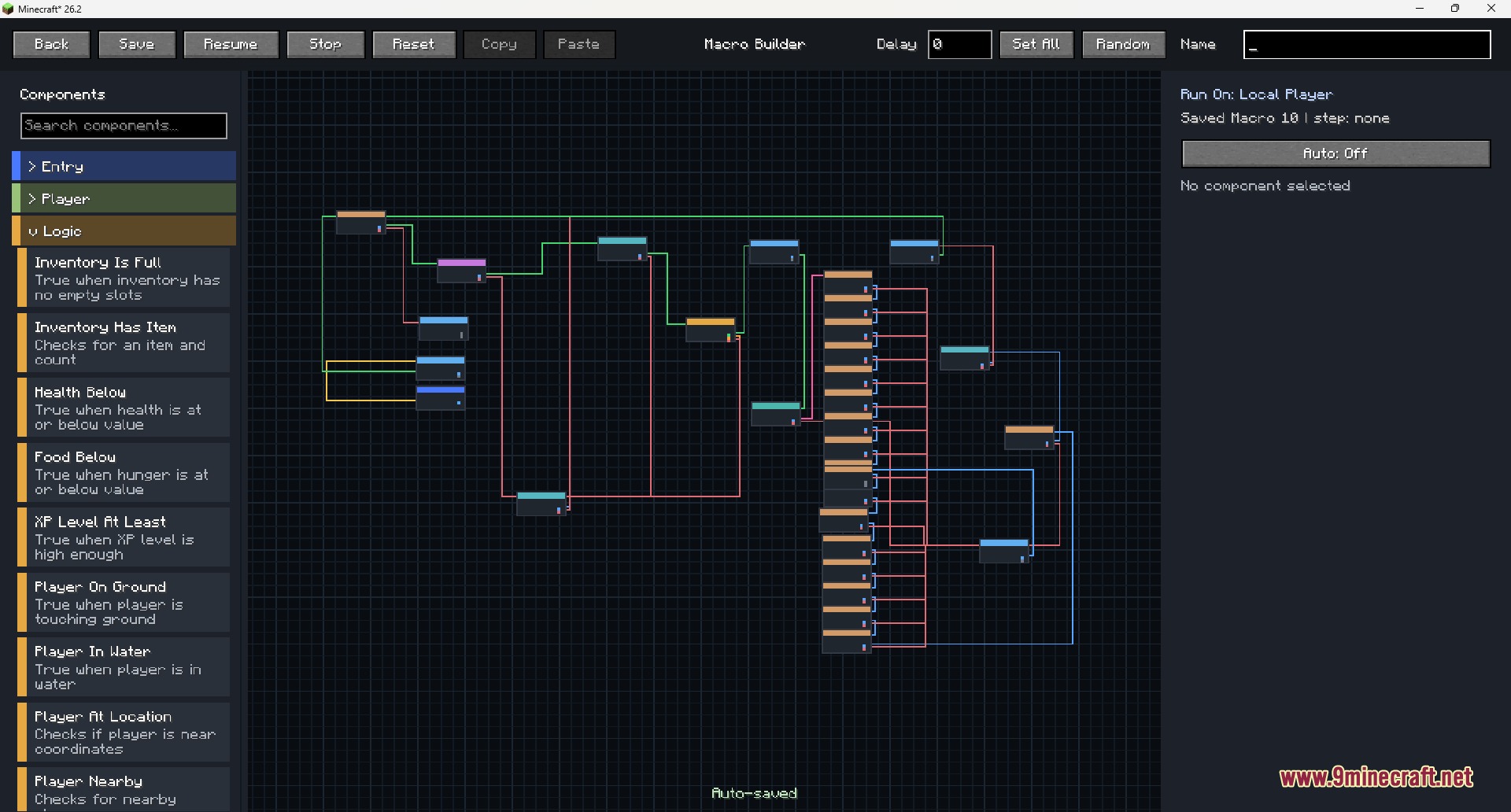Click the Run On: Local Player text
The width and height of the screenshot is (1511, 812).
click(x=1256, y=94)
